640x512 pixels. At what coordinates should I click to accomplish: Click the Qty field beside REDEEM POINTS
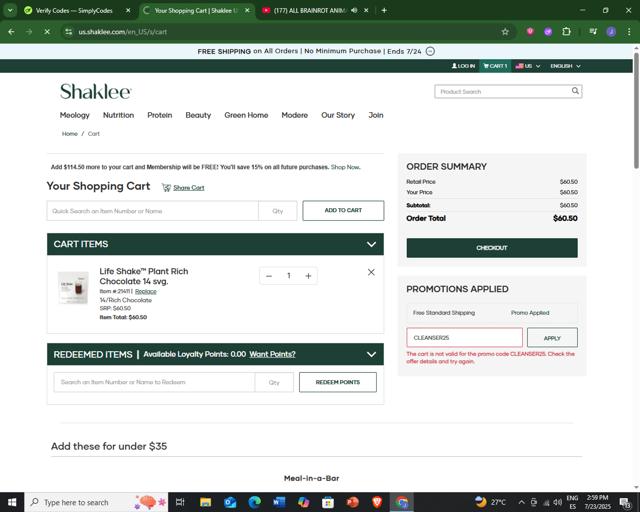pos(274,382)
